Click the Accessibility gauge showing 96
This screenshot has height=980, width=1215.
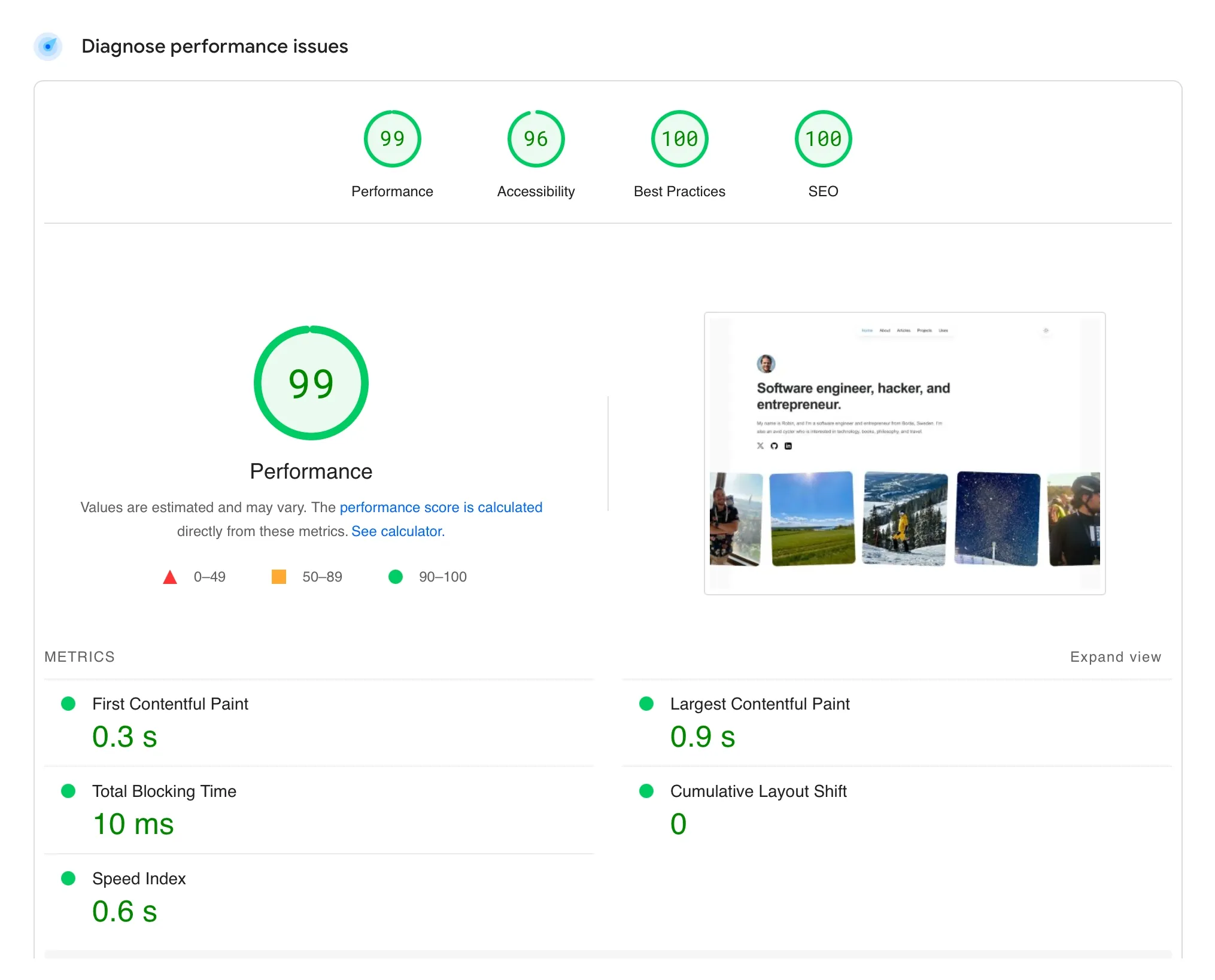pos(536,138)
